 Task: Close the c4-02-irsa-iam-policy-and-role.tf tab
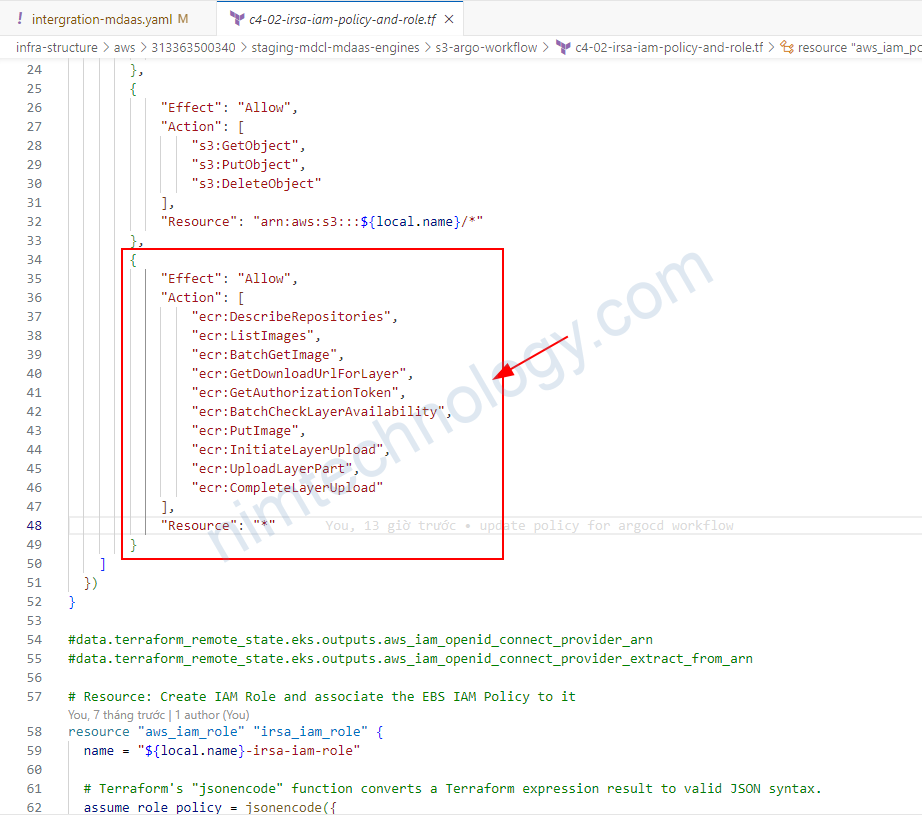(x=448, y=19)
